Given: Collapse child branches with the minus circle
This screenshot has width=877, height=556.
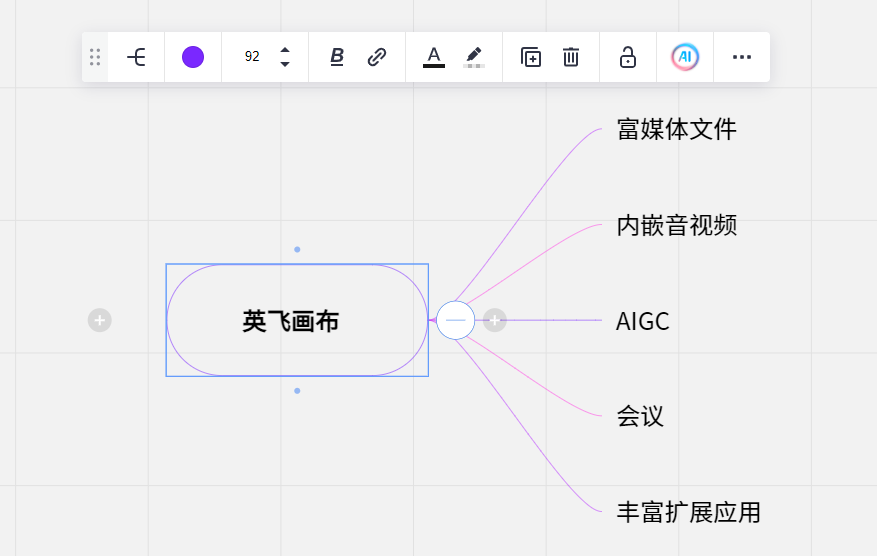Looking at the screenshot, I should point(455,320).
